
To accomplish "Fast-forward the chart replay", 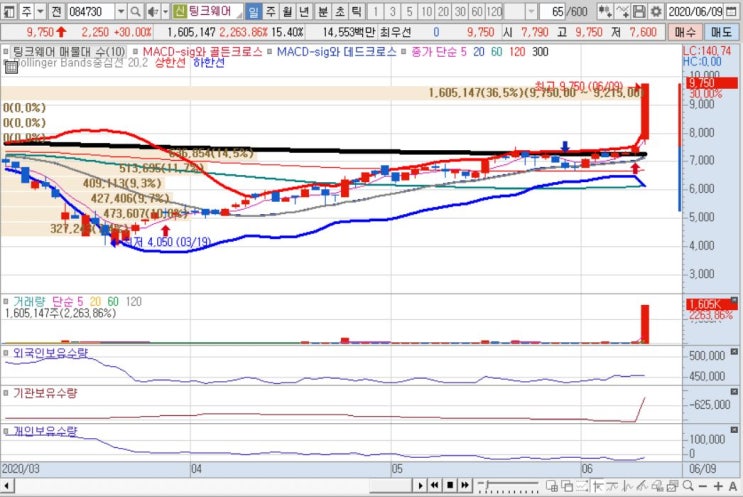I will [465, 485].
